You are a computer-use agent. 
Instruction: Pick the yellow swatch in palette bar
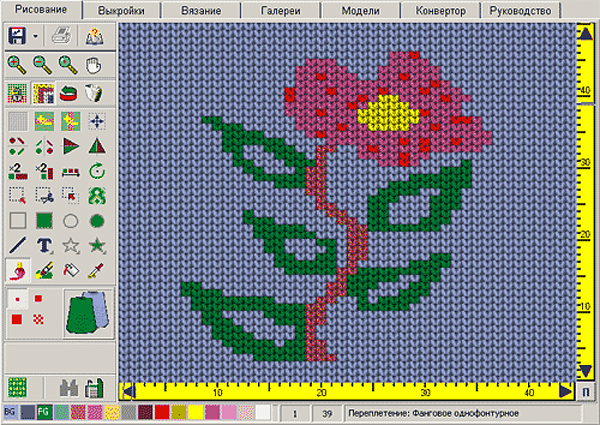195,412
